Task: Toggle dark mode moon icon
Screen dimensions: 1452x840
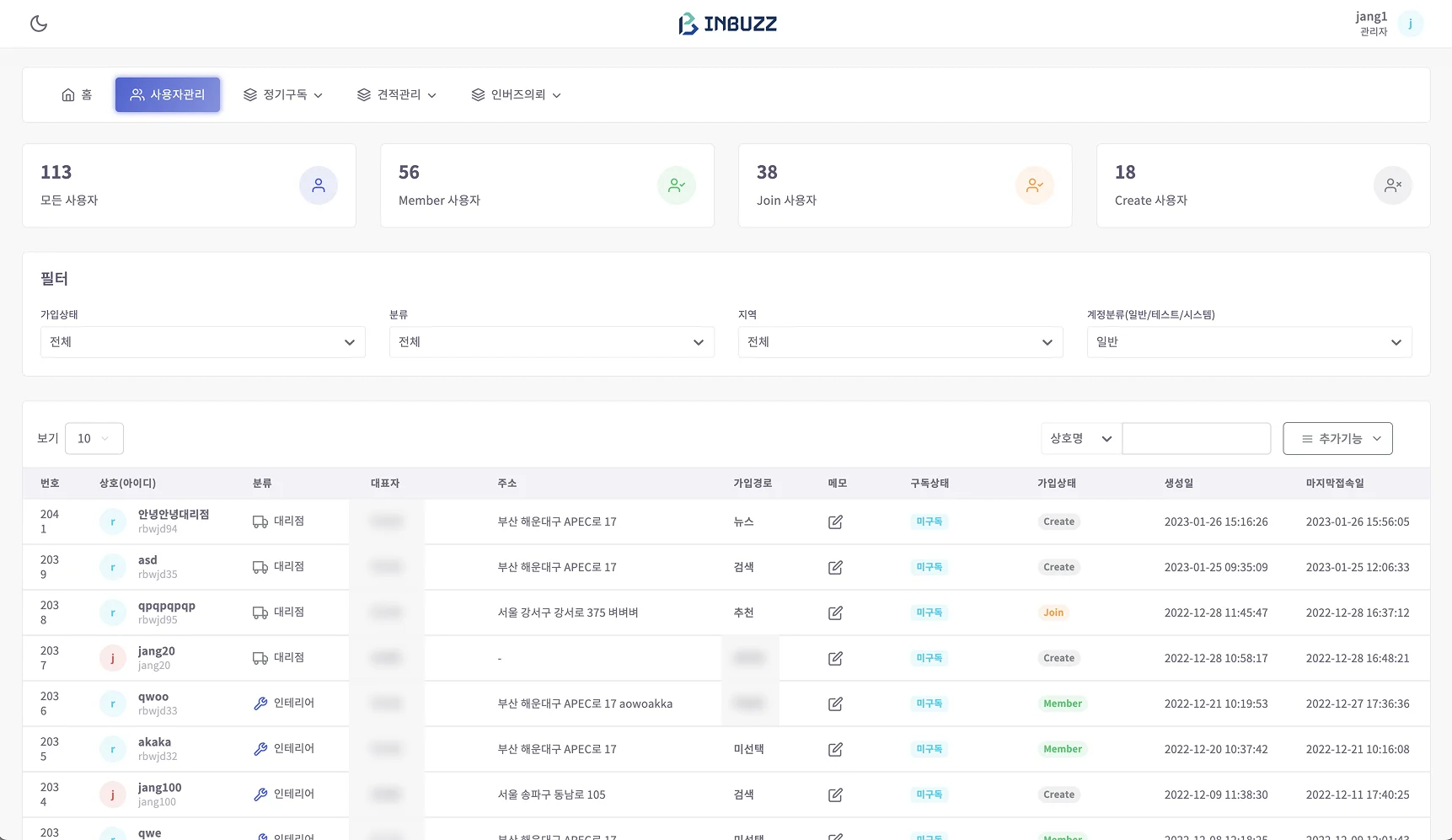Action: pos(39,24)
